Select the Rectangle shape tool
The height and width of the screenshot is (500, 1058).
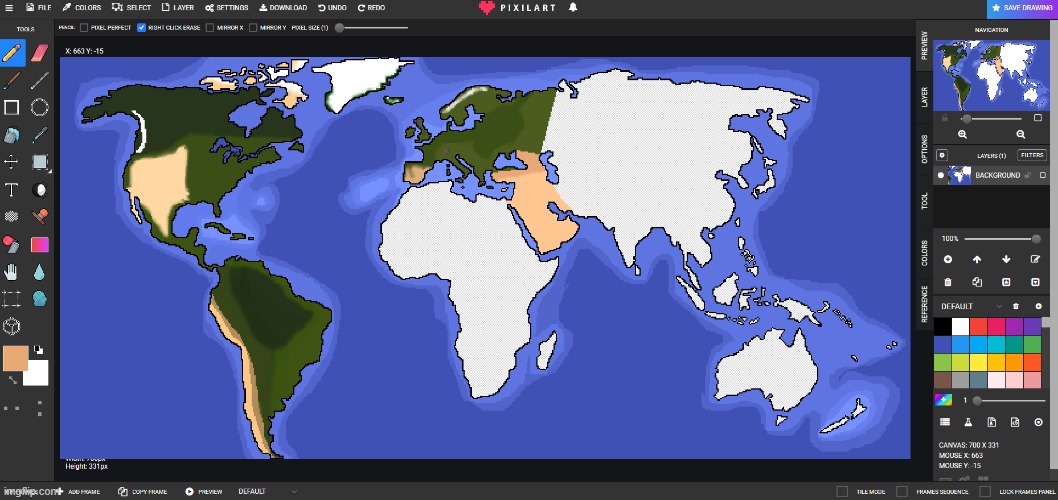click(x=12, y=107)
